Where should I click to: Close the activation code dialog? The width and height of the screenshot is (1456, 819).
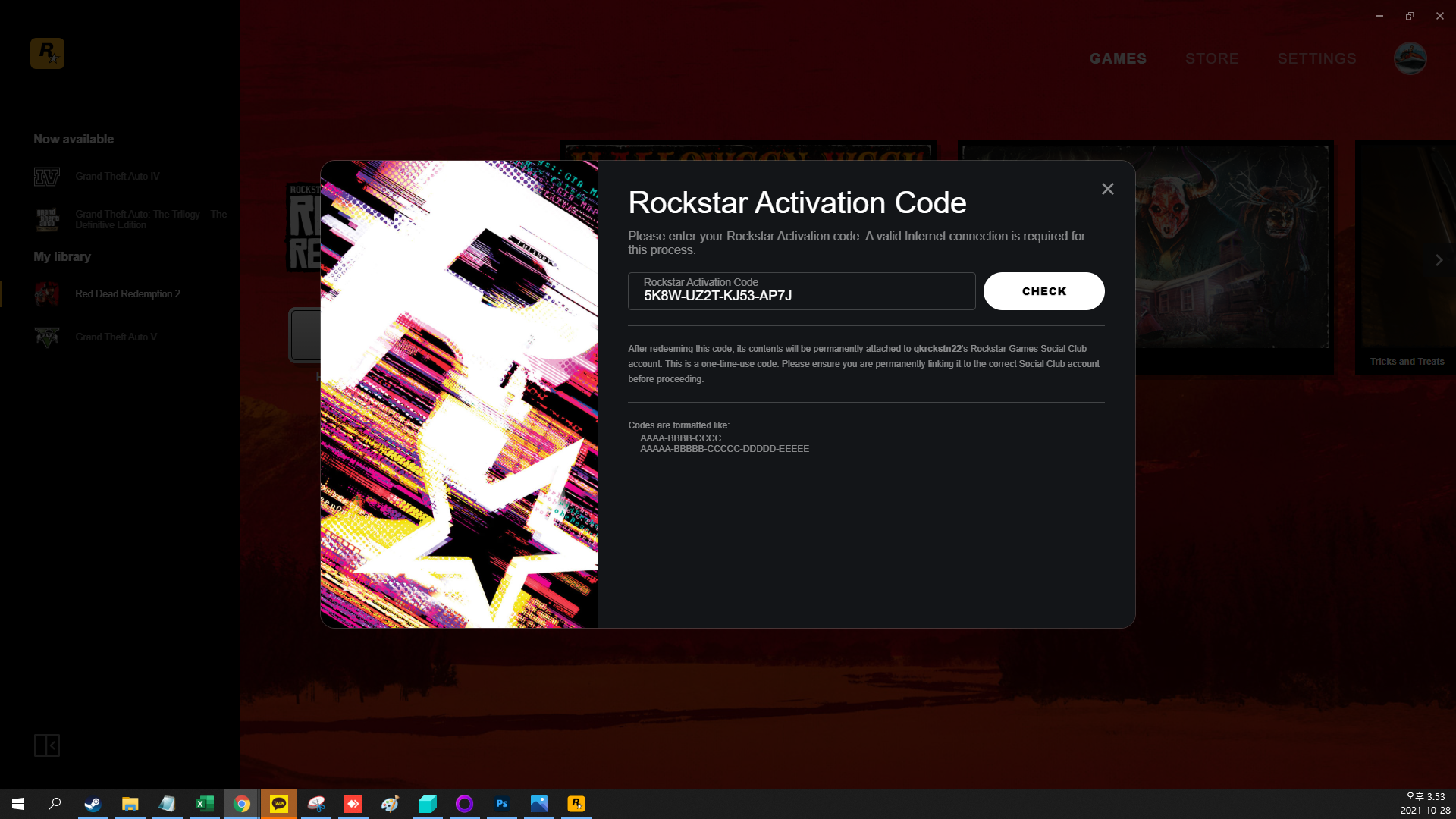click(x=1108, y=189)
